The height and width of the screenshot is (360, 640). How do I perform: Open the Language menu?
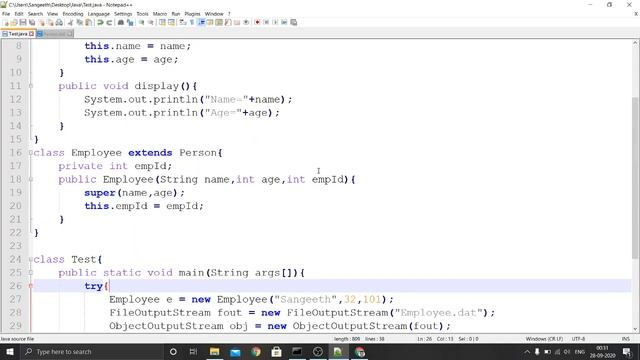click(98, 13)
